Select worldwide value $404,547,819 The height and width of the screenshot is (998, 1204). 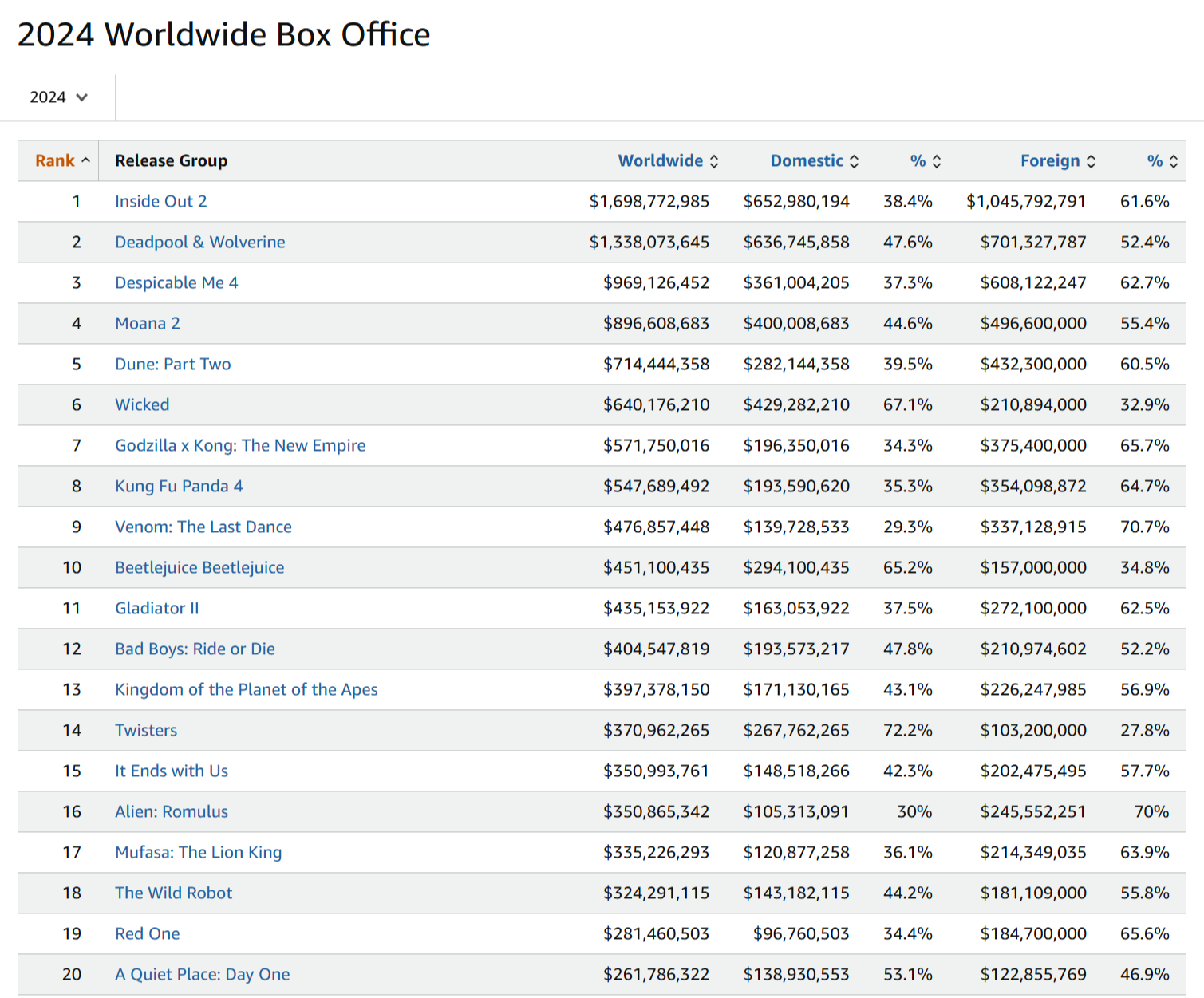pos(657,649)
